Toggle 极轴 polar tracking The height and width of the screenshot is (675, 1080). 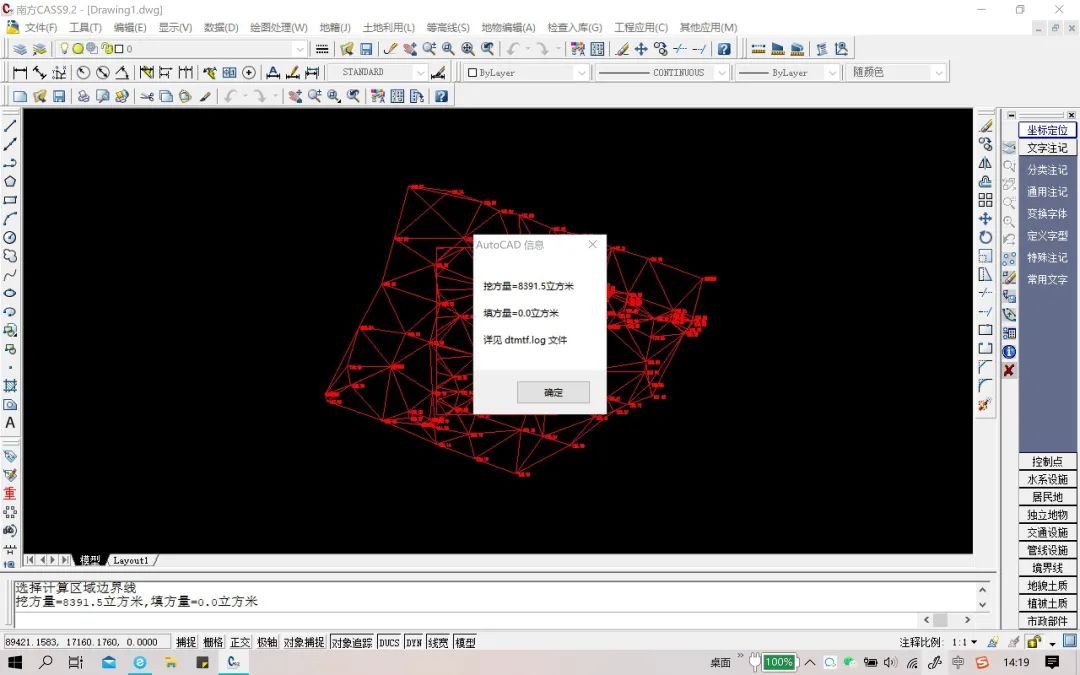tap(267, 643)
